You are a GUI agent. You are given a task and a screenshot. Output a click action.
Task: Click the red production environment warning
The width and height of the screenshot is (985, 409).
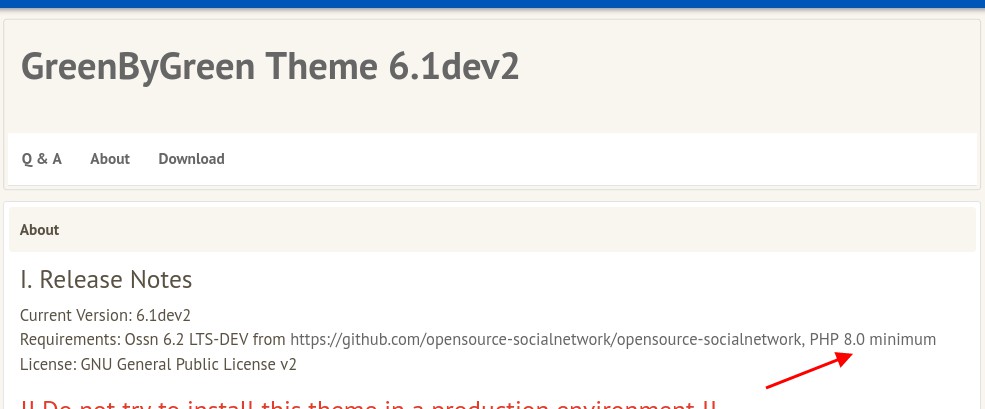tap(368, 404)
